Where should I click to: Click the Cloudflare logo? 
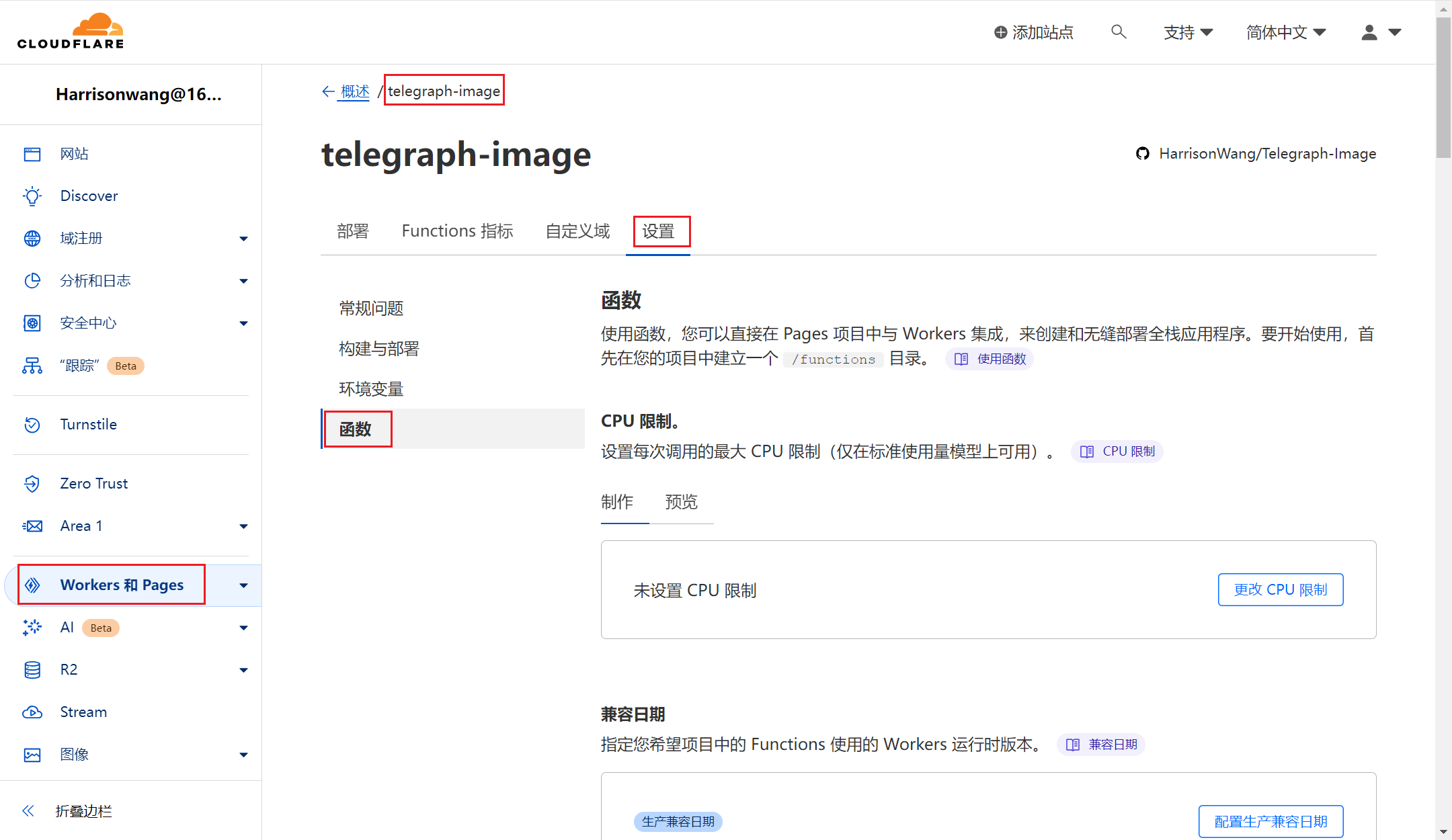[71, 32]
